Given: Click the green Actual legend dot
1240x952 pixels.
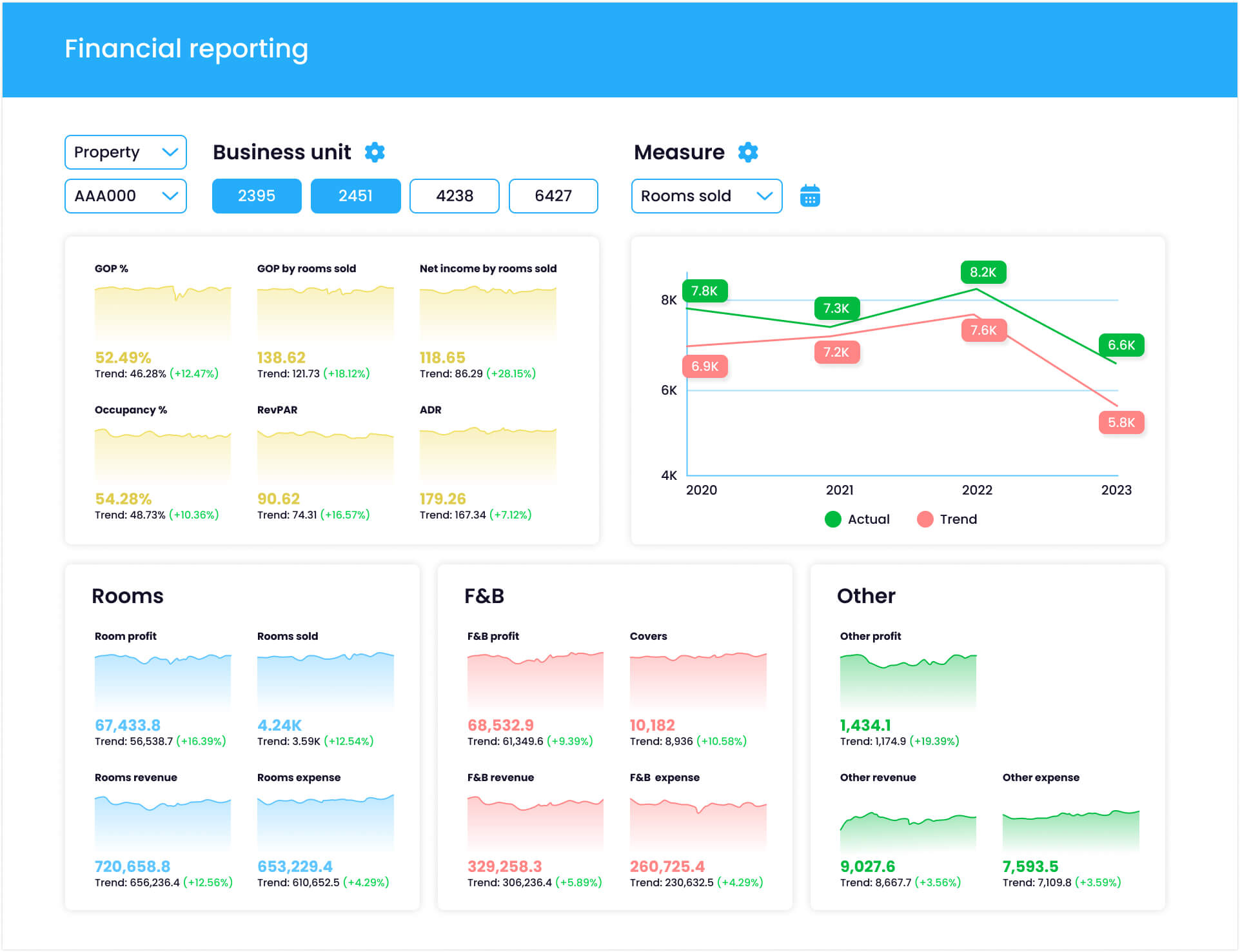Looking at the screenshot, I should (x=832, y=519).
